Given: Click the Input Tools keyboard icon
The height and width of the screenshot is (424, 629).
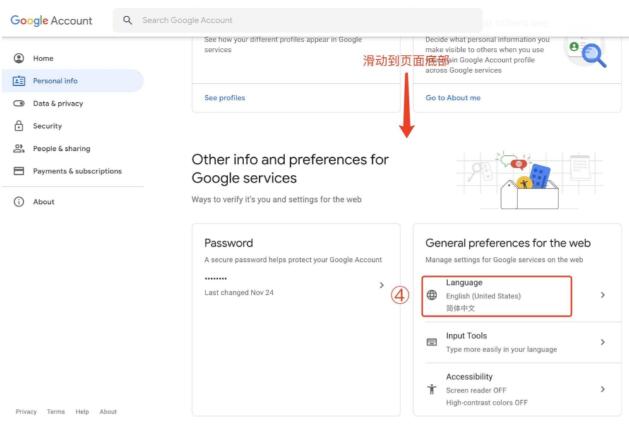Looking at the screenshot, I should pos(432,342).
